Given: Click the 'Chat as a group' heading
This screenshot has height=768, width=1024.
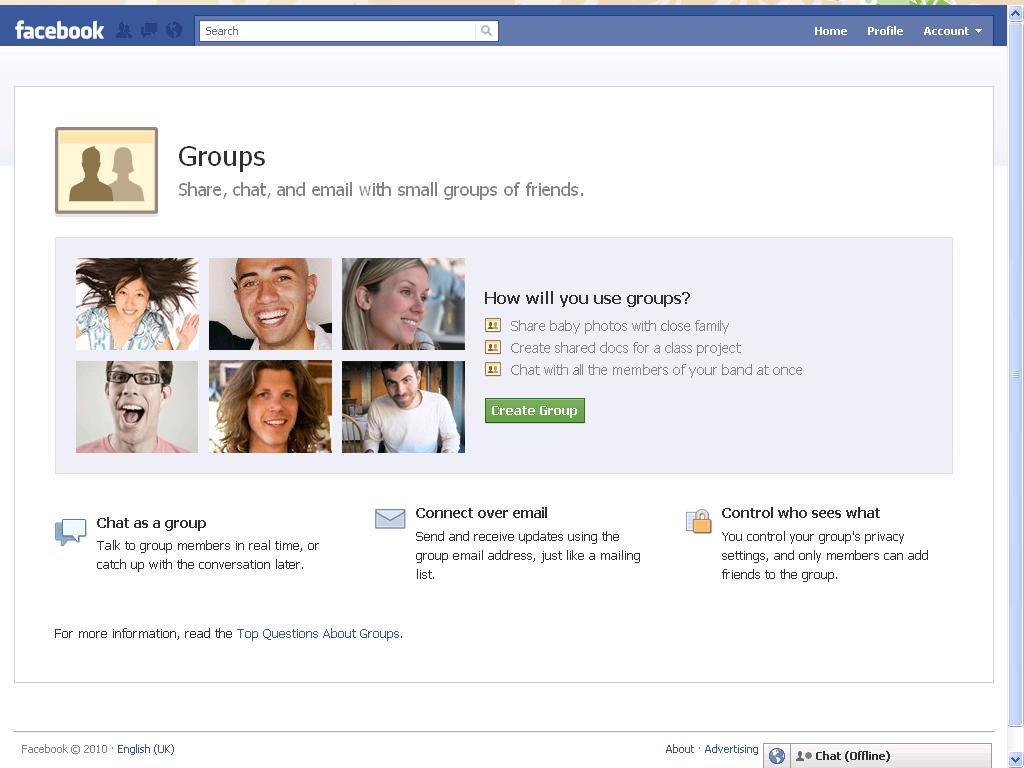Looking at the screenshot, I should (151, 523).
